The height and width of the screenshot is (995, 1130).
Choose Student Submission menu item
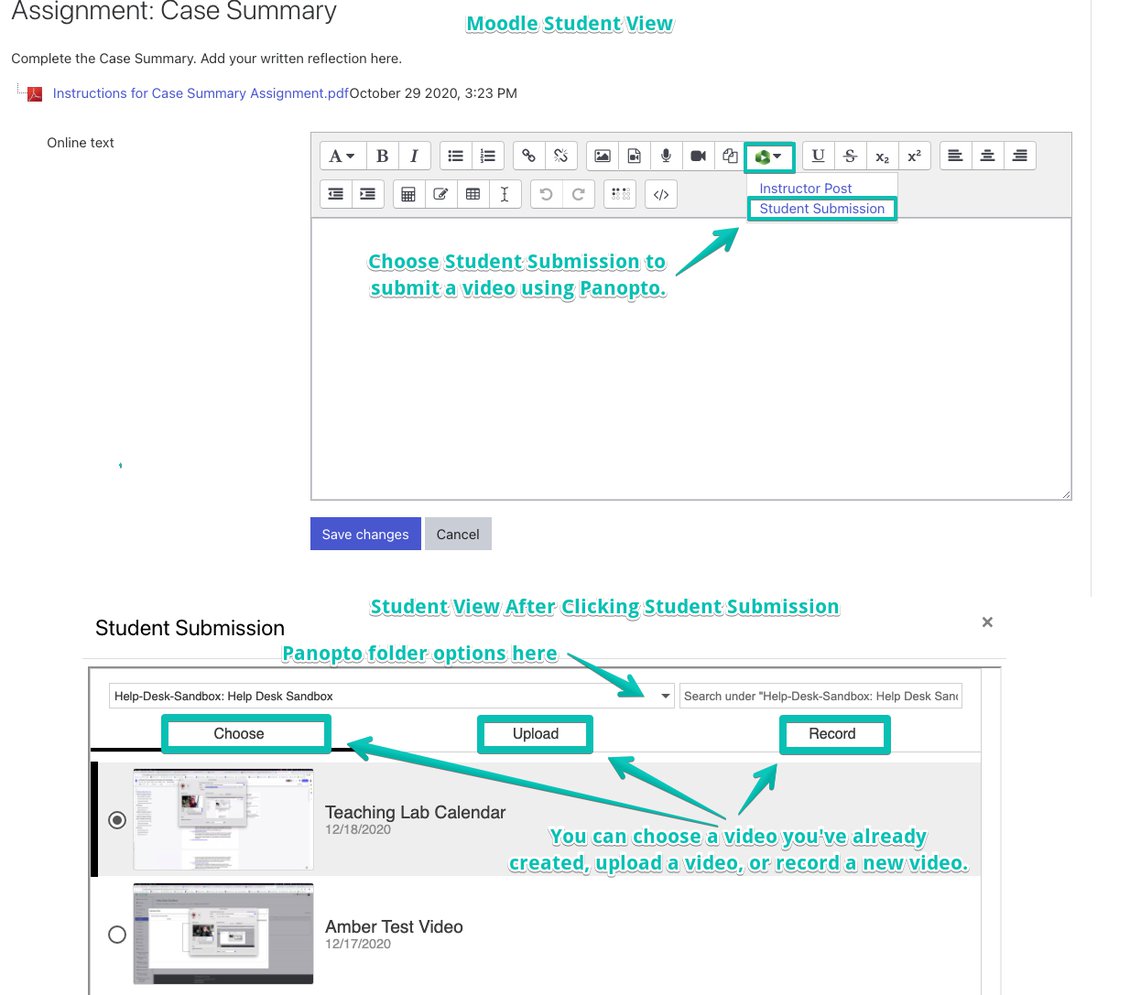pos(822,208)
